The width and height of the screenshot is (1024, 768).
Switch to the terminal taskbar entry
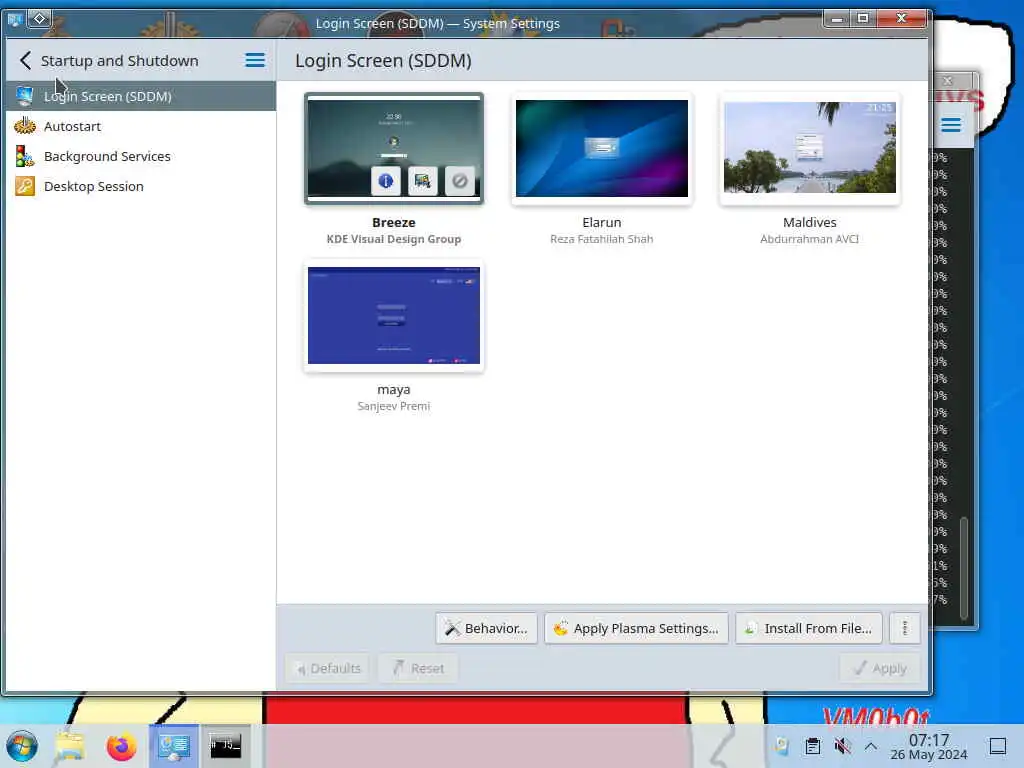coord(225,746)
